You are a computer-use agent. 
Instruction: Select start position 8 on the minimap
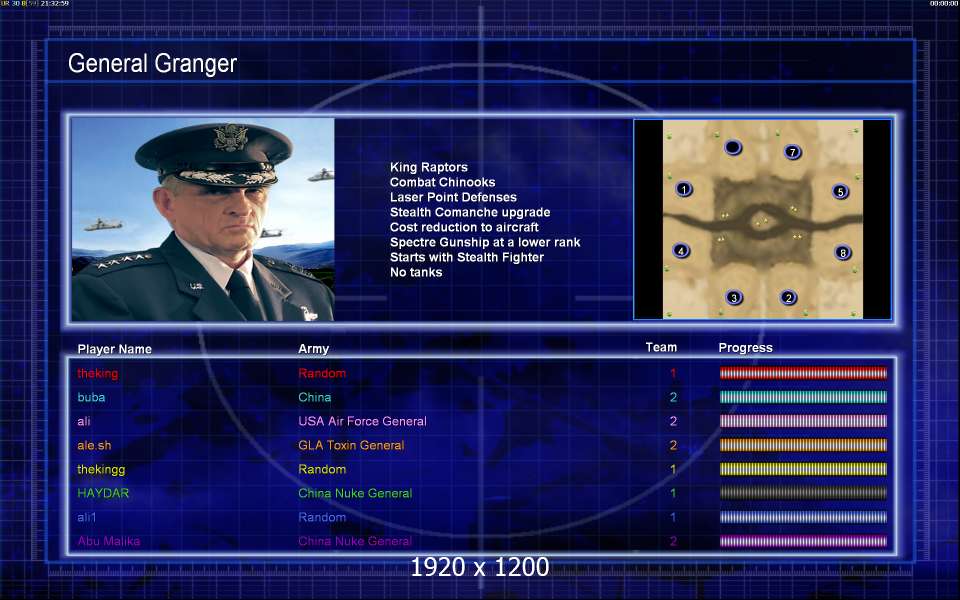pyautogui.click(x=842, y=252)
